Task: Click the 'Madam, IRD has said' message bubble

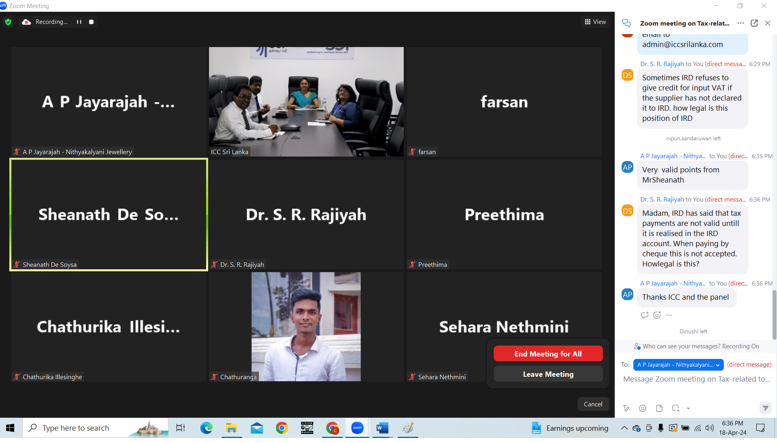Action: coord(692,238)
